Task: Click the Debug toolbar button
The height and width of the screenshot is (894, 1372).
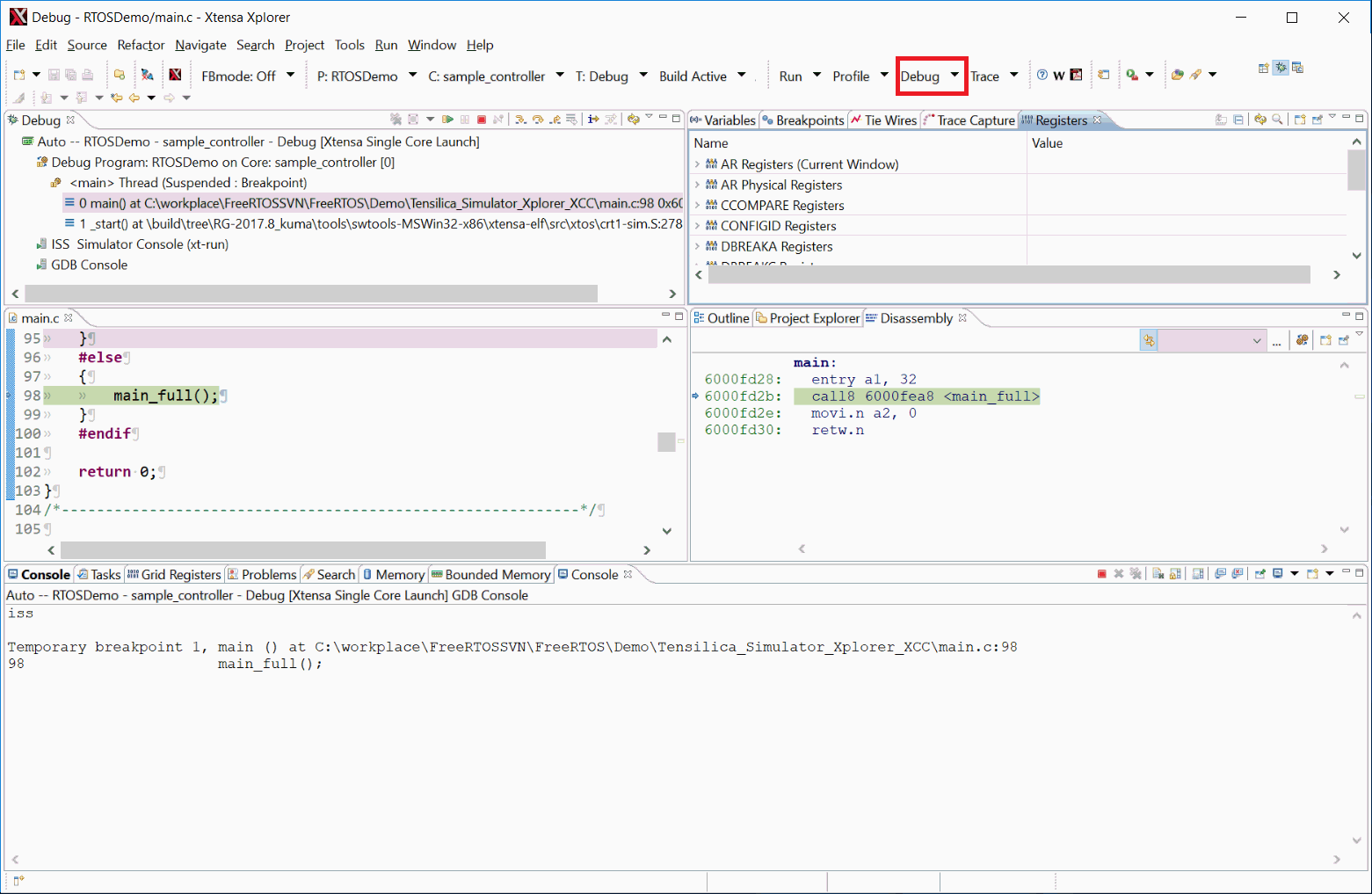Action: pos(919,76)
